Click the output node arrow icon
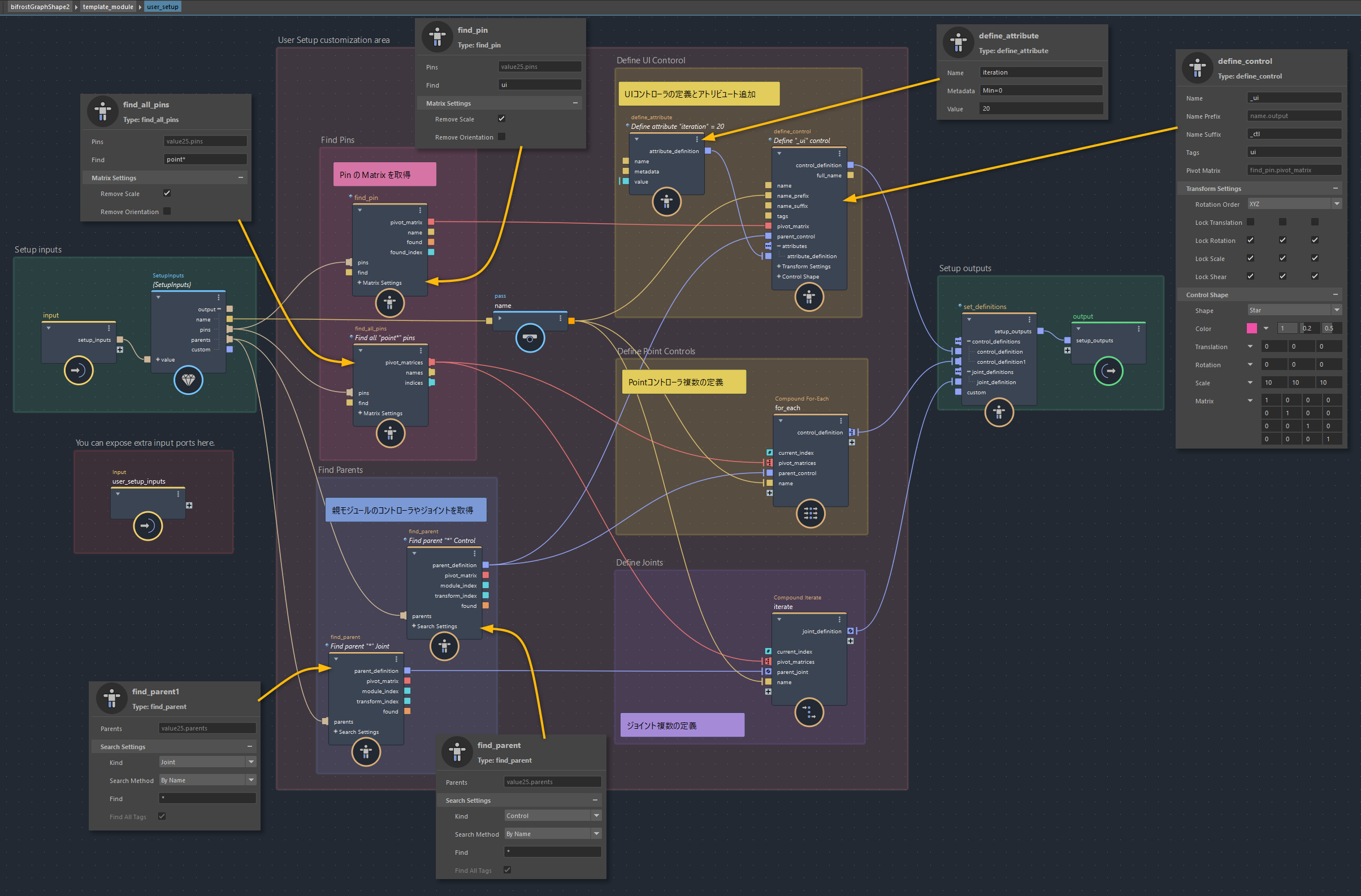 point(1108,371)
